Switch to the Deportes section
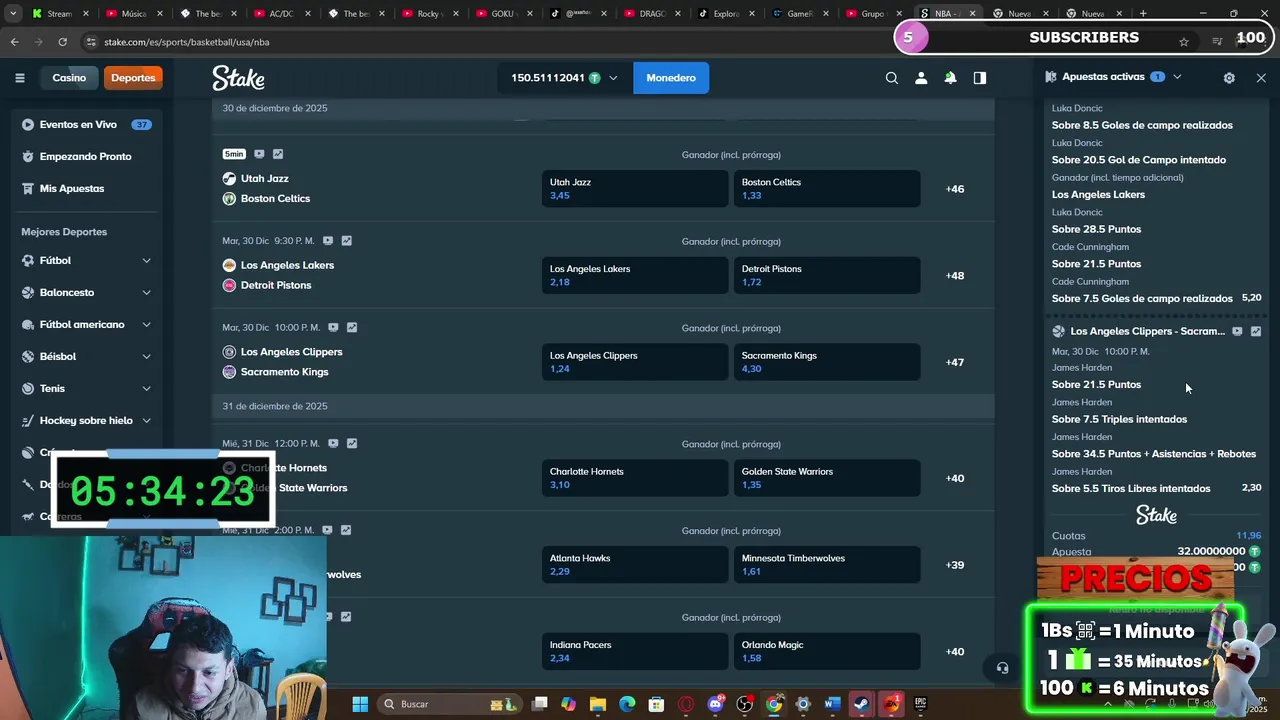1280x720 pixels. pyautogui.click(x=133, y=78)
